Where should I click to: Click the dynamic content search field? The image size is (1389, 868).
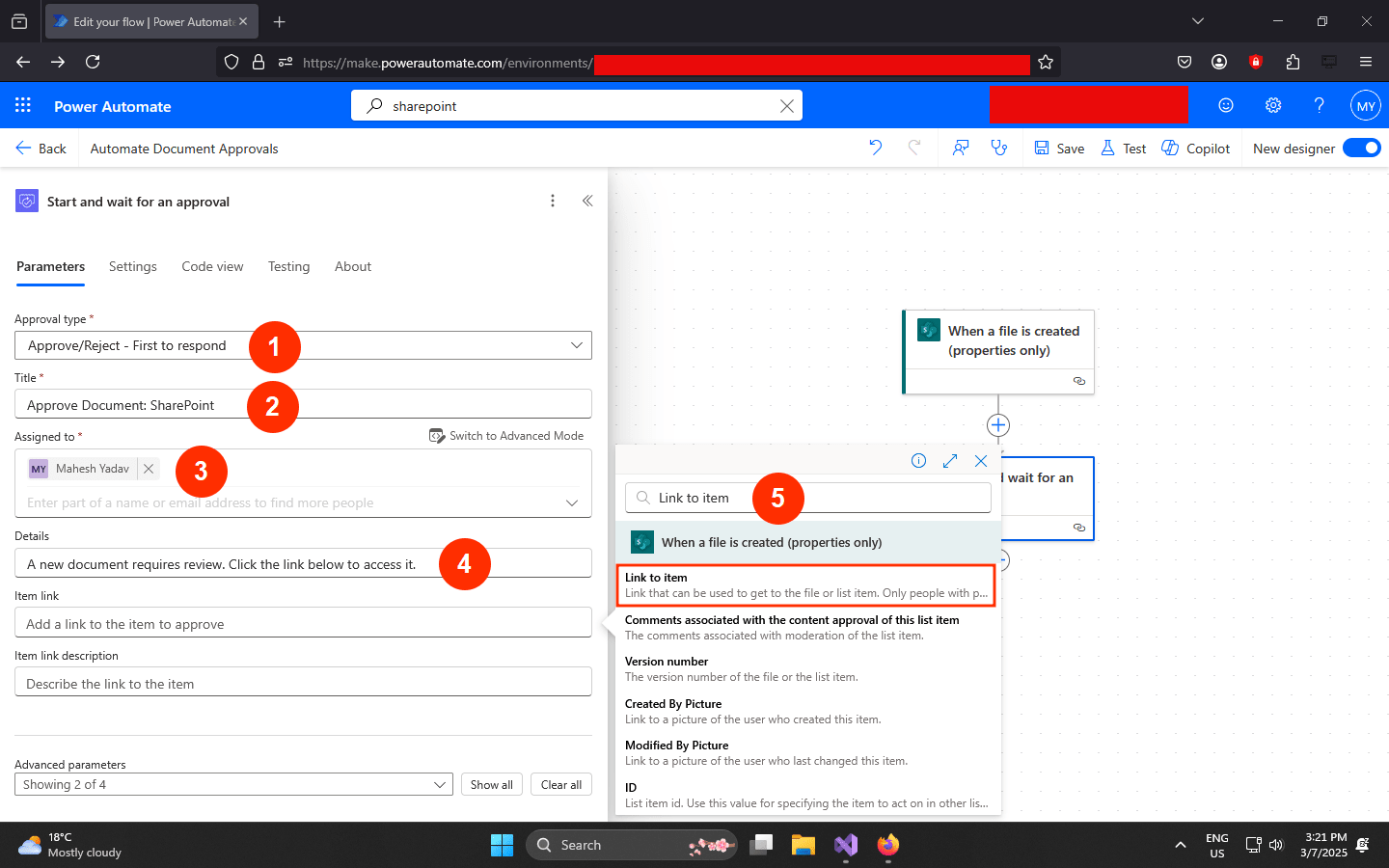click(x=808, y=498)
